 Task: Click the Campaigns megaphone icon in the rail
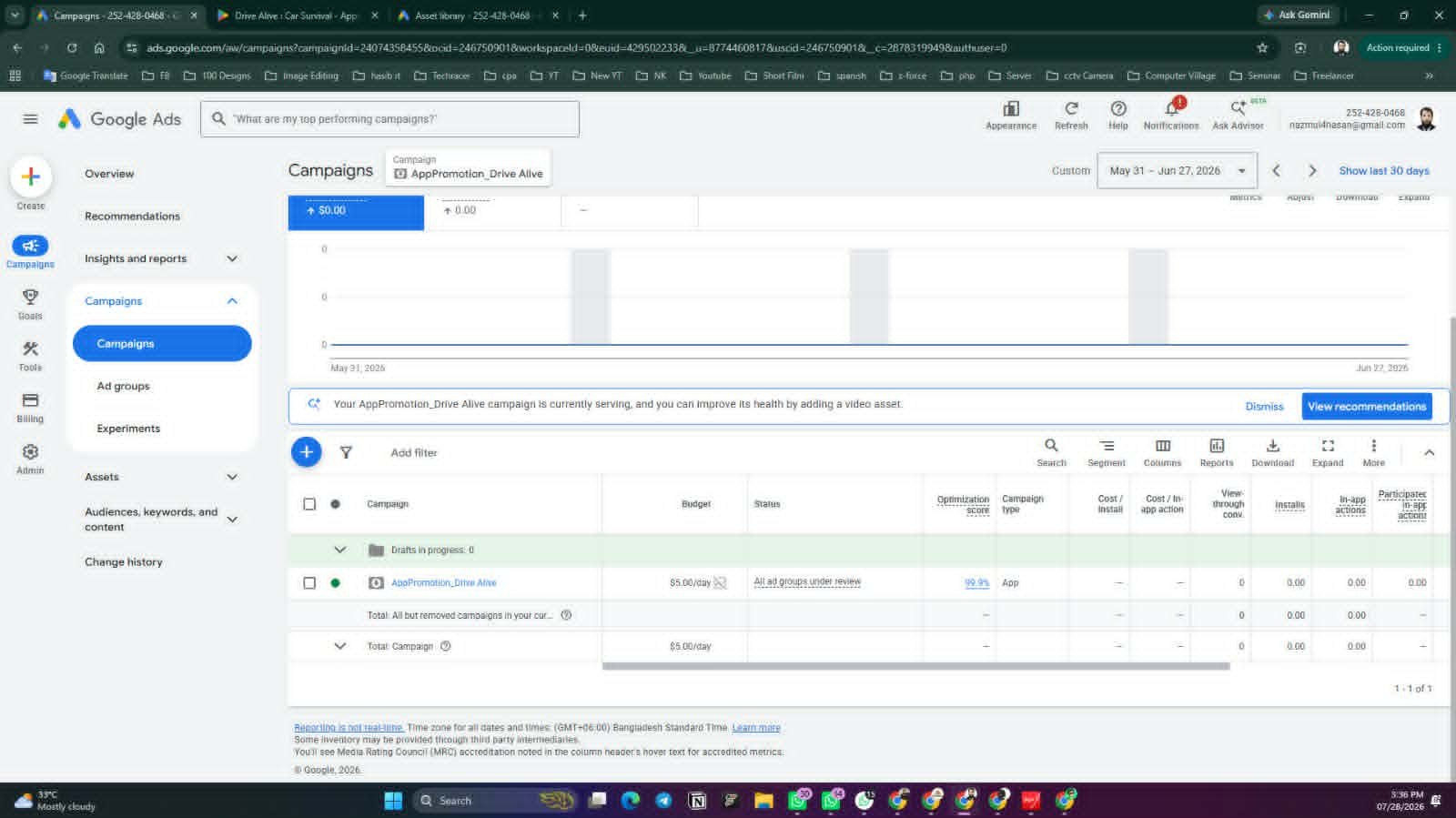point(30,246)
